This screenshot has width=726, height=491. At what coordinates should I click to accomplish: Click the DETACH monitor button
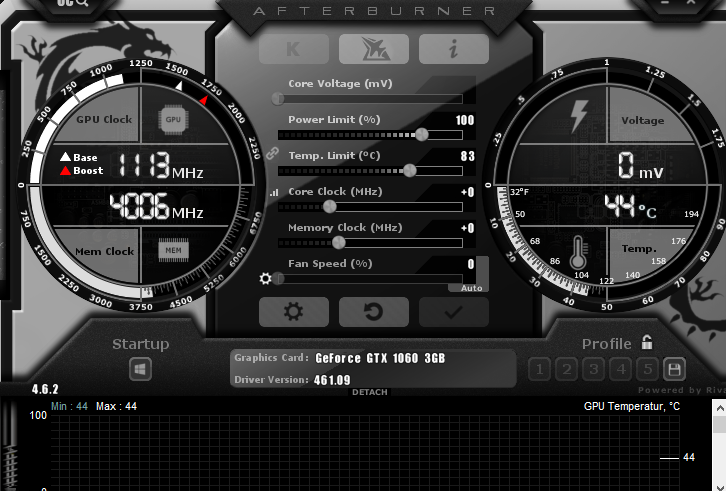point(369,392)
